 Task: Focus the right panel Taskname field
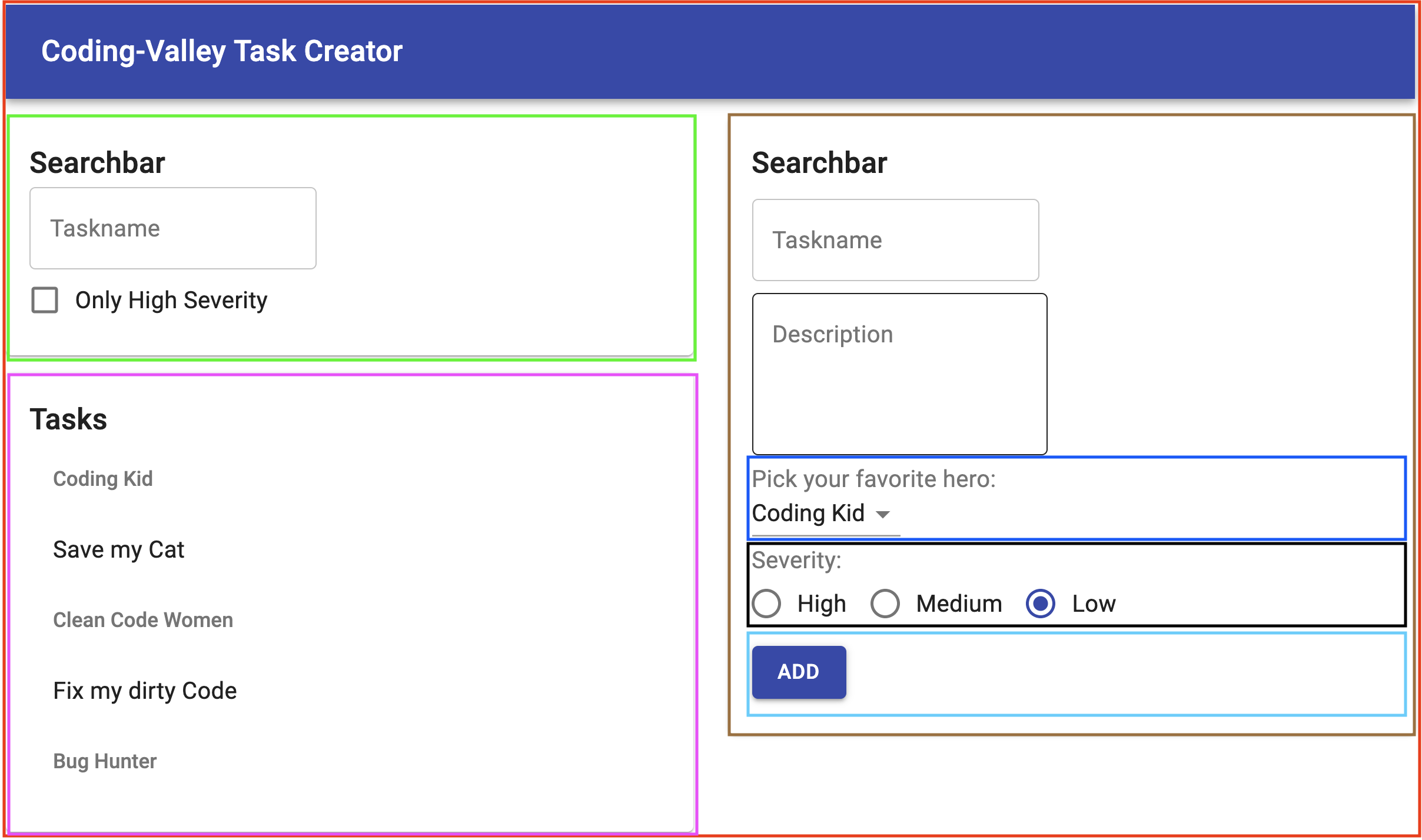point(895,240)
